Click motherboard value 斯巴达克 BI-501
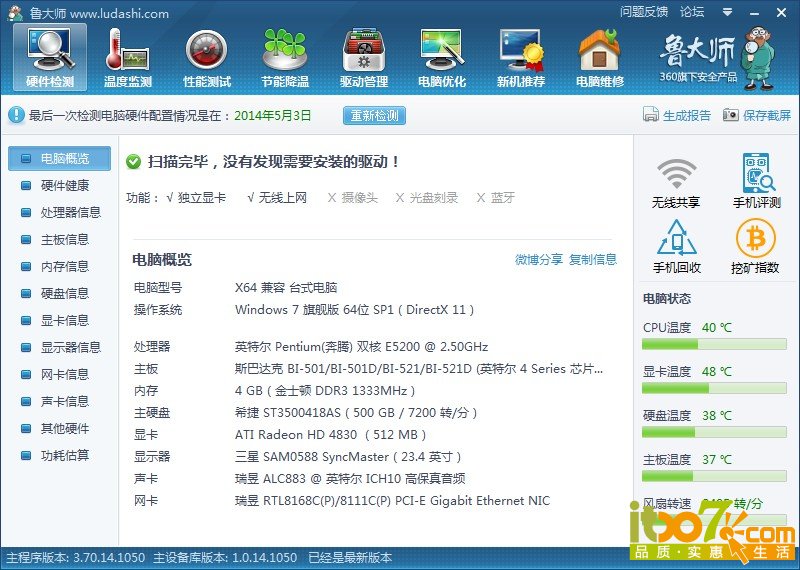The height and width of the screenshot is (570, 800). (x=419, y=369)
